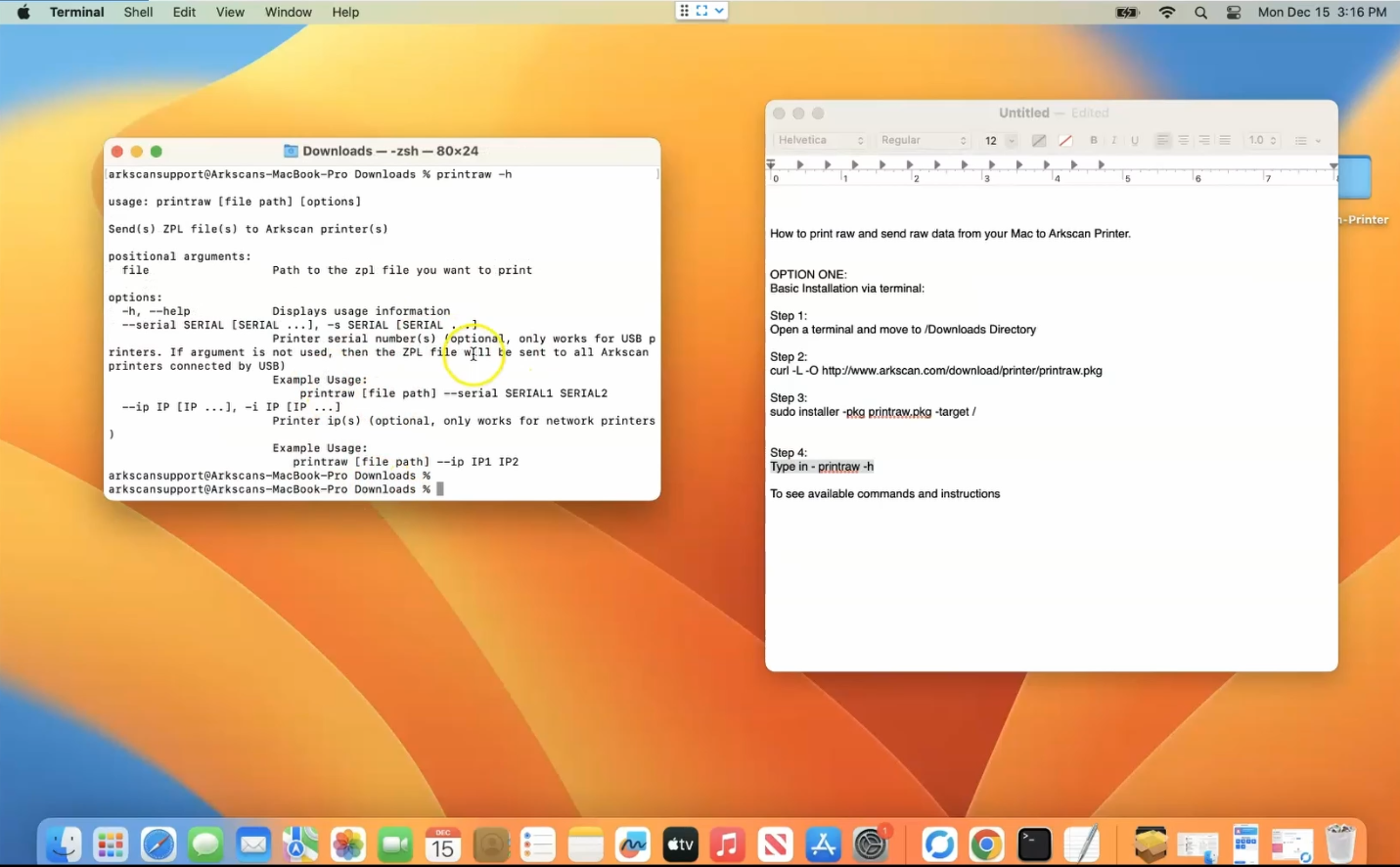1400x867 pixels.
Task: Open Contacts from the Dock
Action: (491, 844)
